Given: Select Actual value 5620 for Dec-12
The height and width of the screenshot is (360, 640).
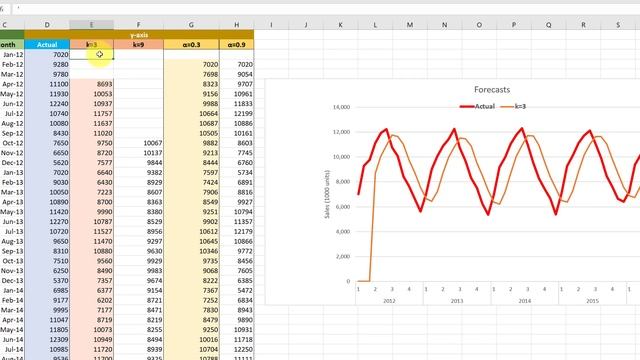Looking at the screenshot, I should pyautogui.click(x=47, y=162).
